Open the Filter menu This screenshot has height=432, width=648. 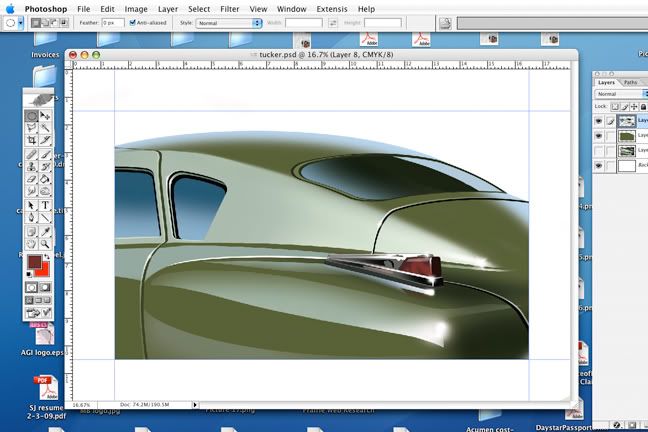pos(229,9)
